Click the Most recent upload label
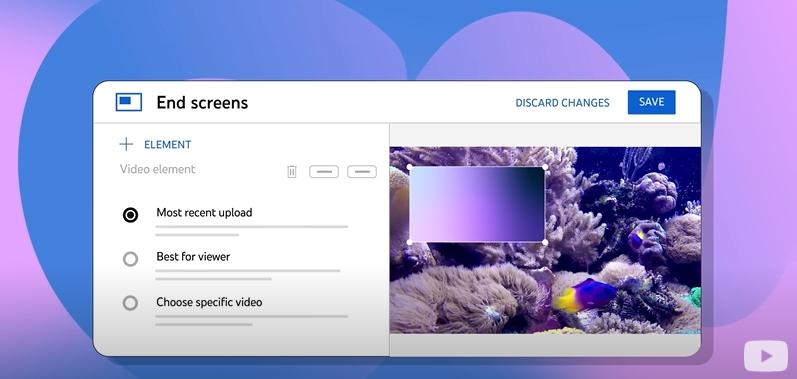Image resolution: width=797 pixels, height=379 pixels. (x=204, y=212)
